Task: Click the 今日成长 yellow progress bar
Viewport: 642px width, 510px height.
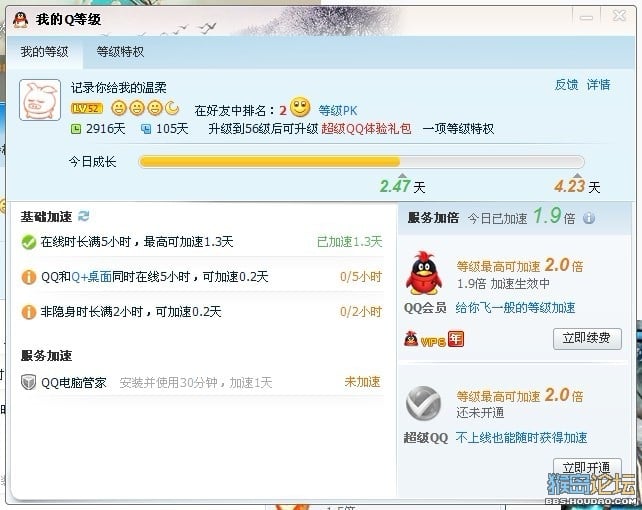Action: (x=361, y=162)
